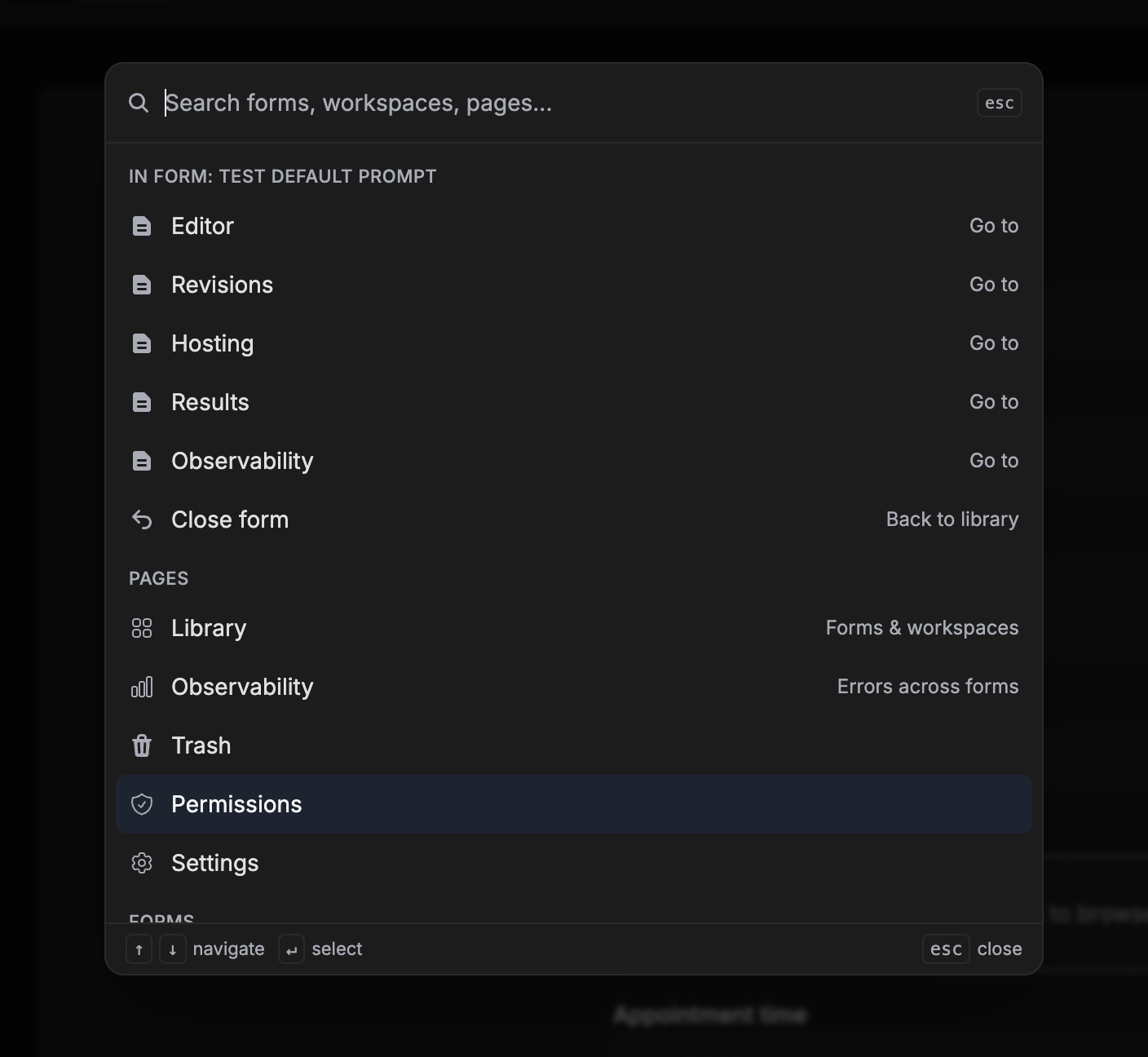Click the Trash bin icon
Screen dimensions: 1148x1057
click(142, 745)
